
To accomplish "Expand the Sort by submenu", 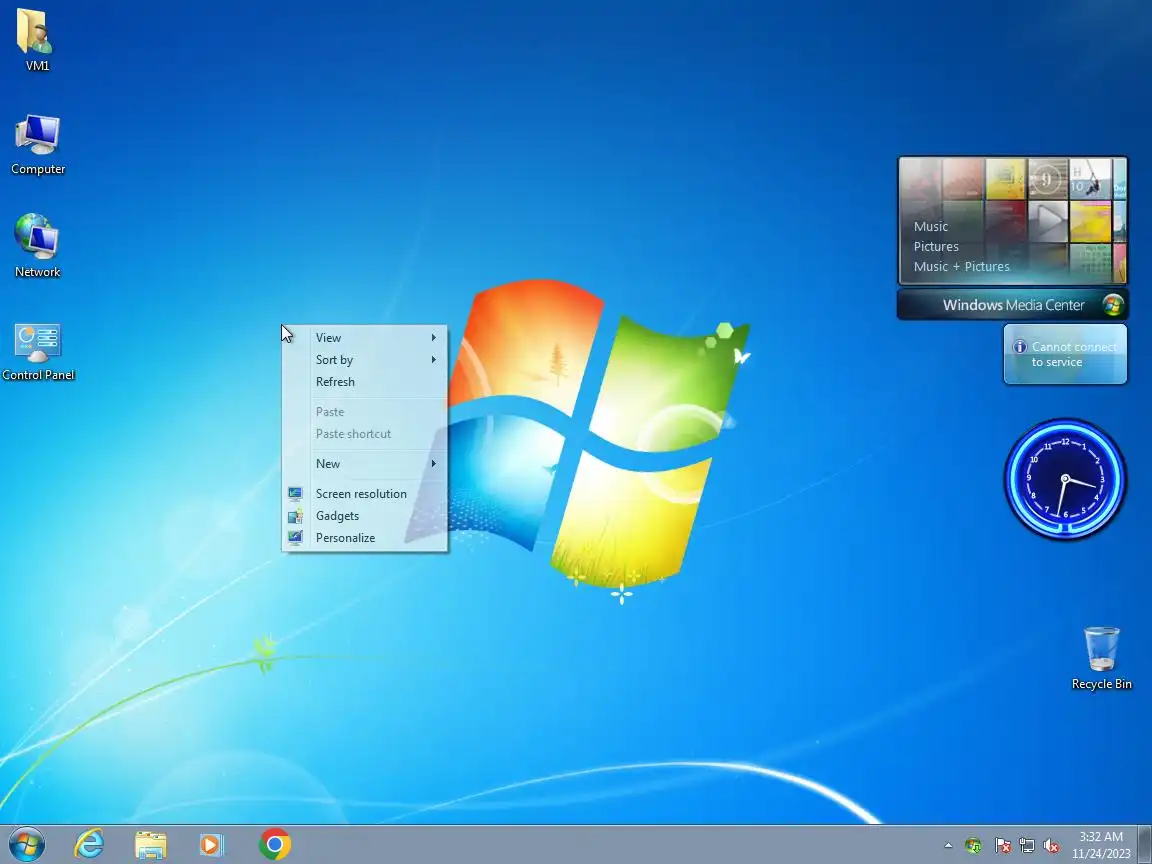I will pyautogui.click(x=365, y=359).
